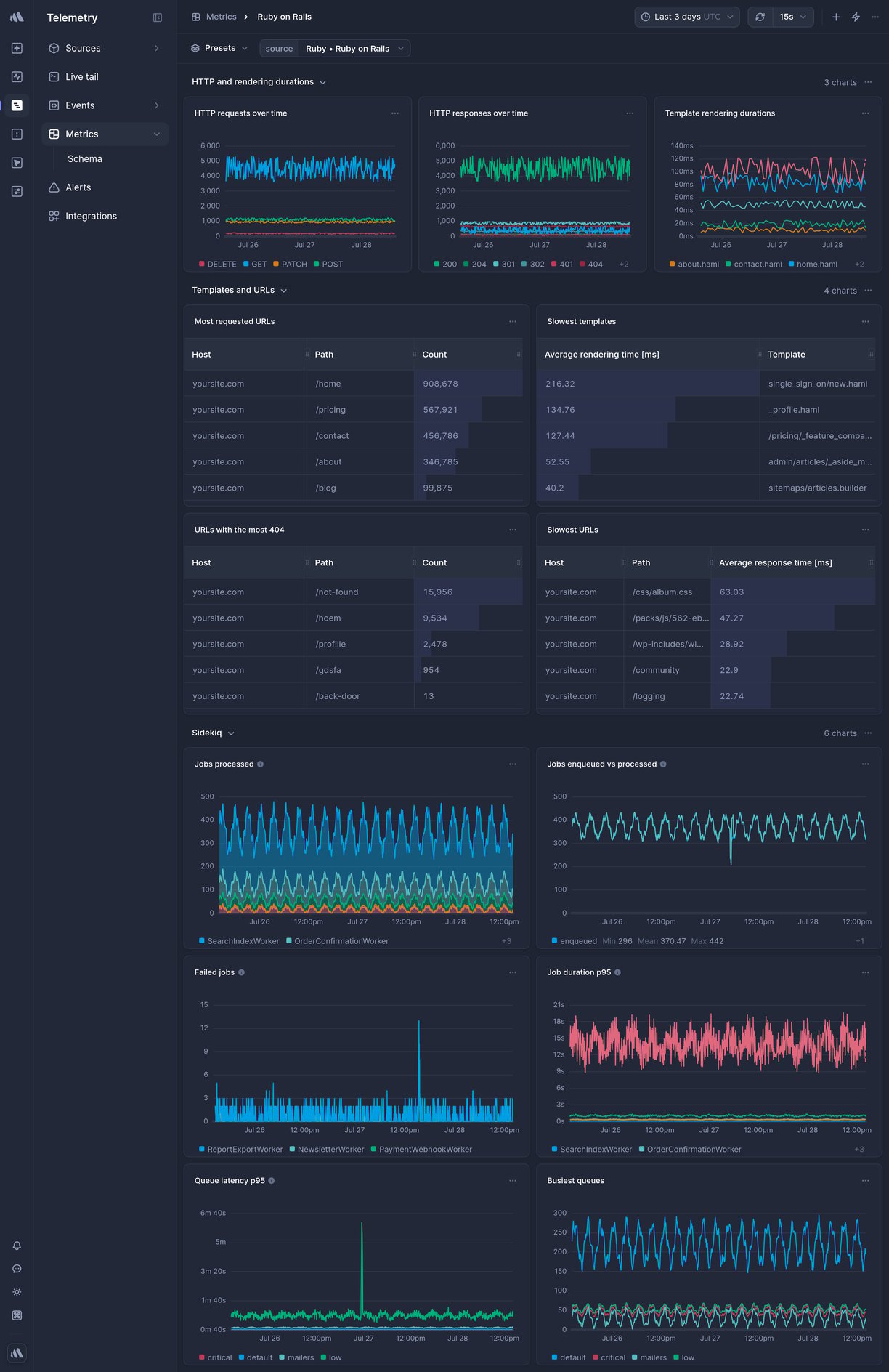Click the notifications bell icon
The image size is (889, 1372).
[x=17, y=1246]
